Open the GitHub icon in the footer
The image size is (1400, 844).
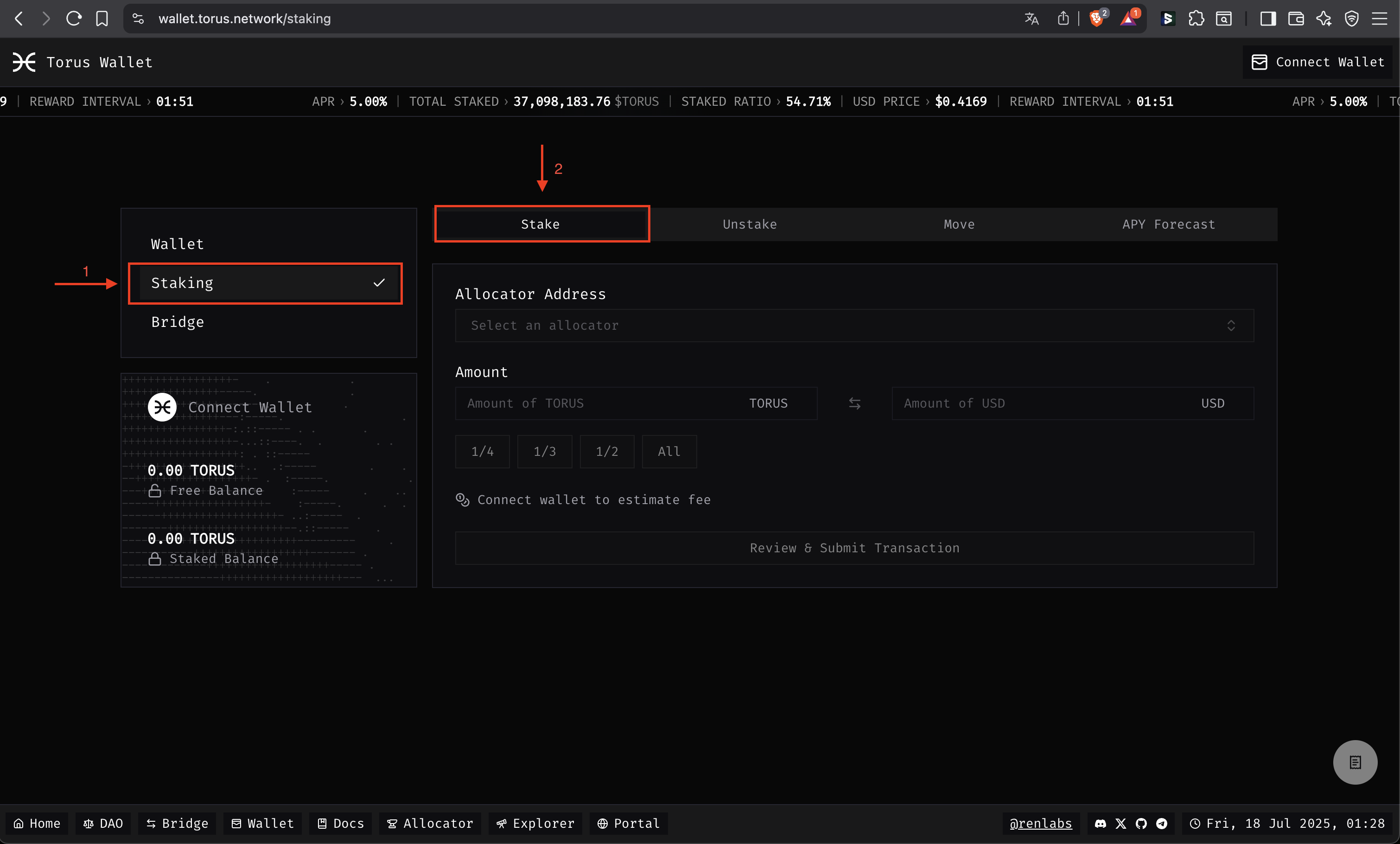tap(1141, 824)
